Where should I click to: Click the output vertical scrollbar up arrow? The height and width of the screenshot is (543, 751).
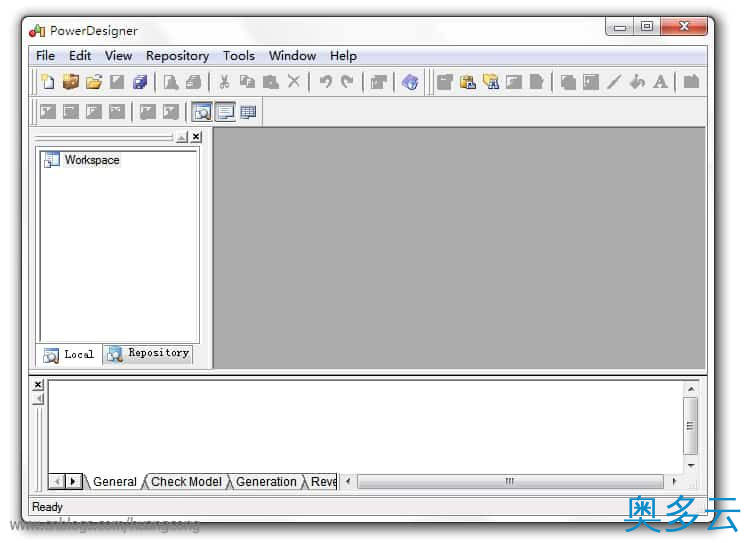691,389
